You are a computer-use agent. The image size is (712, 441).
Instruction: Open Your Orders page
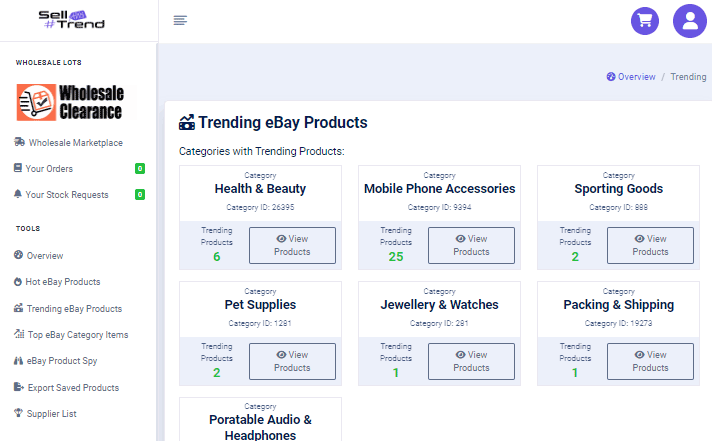coord(50,169)
